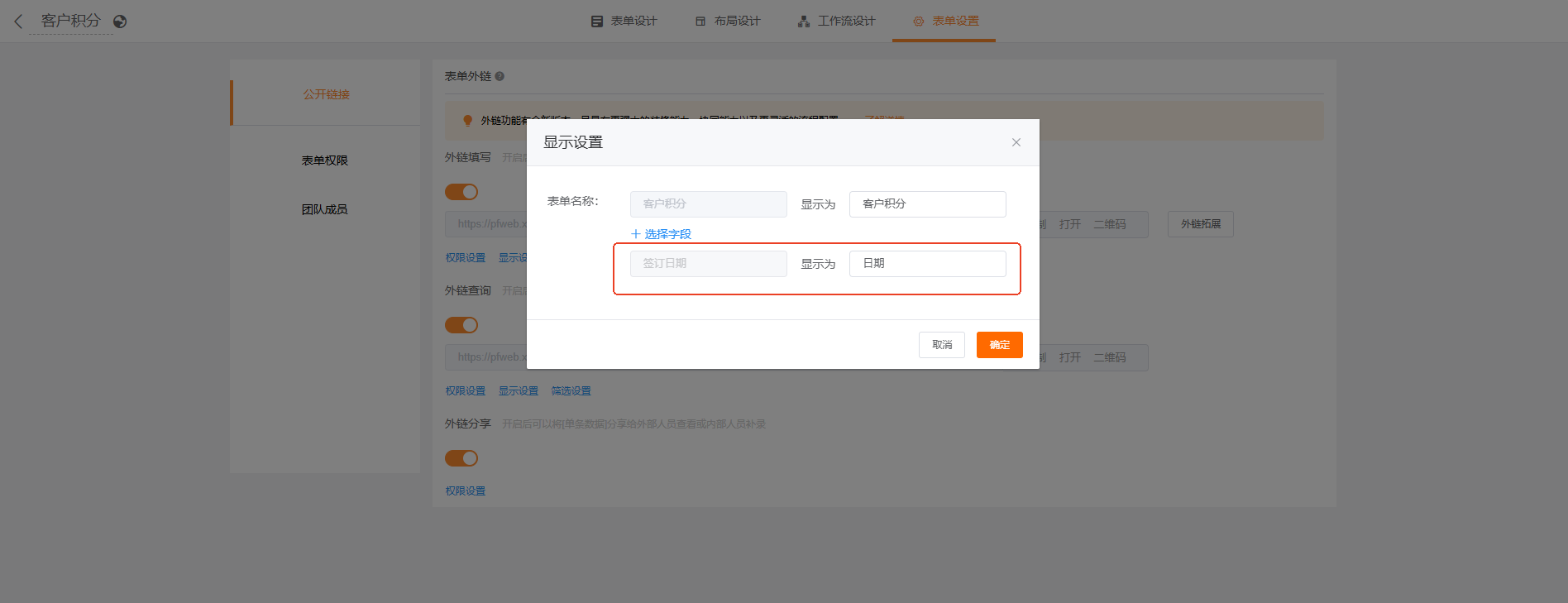Select 表单权限 in the left sidebar
Image resolution: width=1568 pixels, height=603 pixels.
(x=324, y=160)
